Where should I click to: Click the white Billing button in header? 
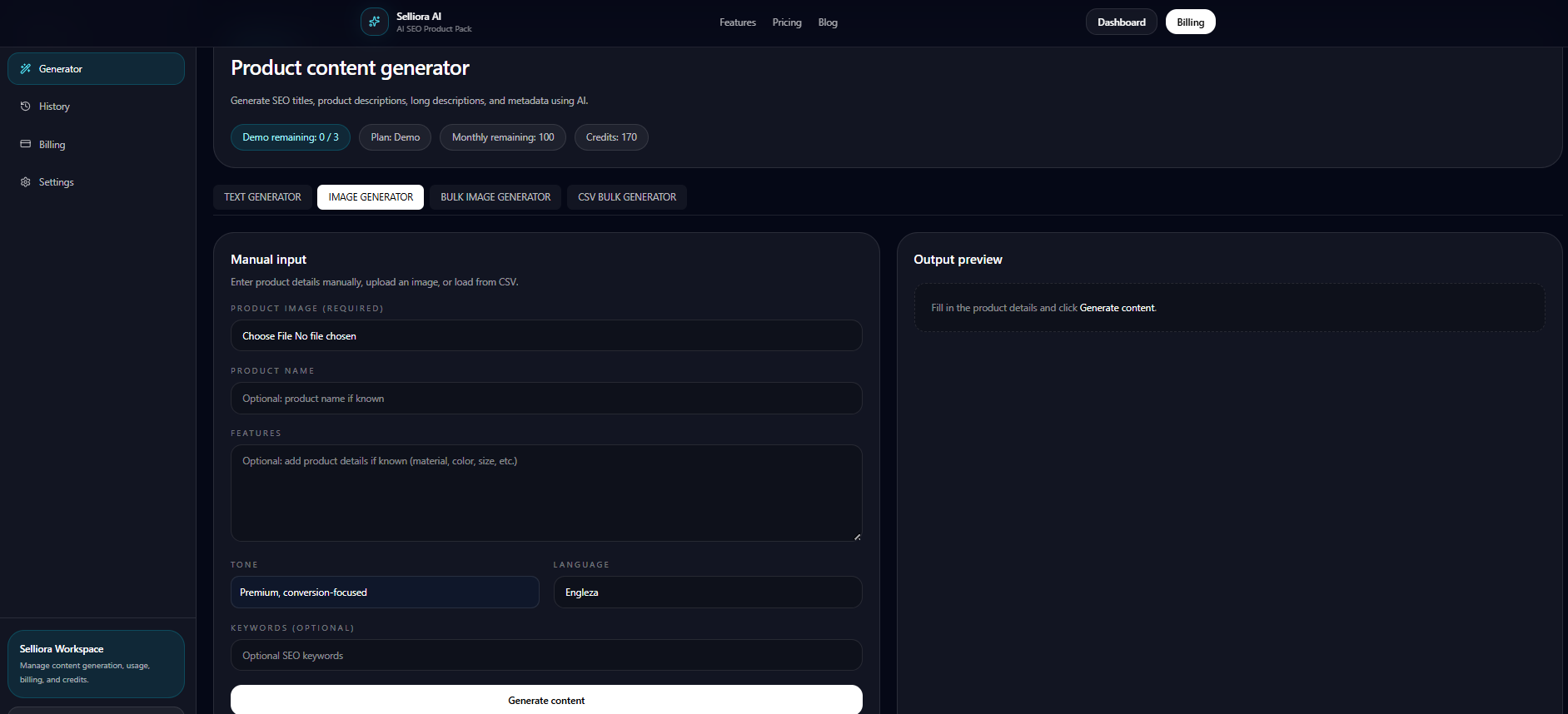point(1191,22)
